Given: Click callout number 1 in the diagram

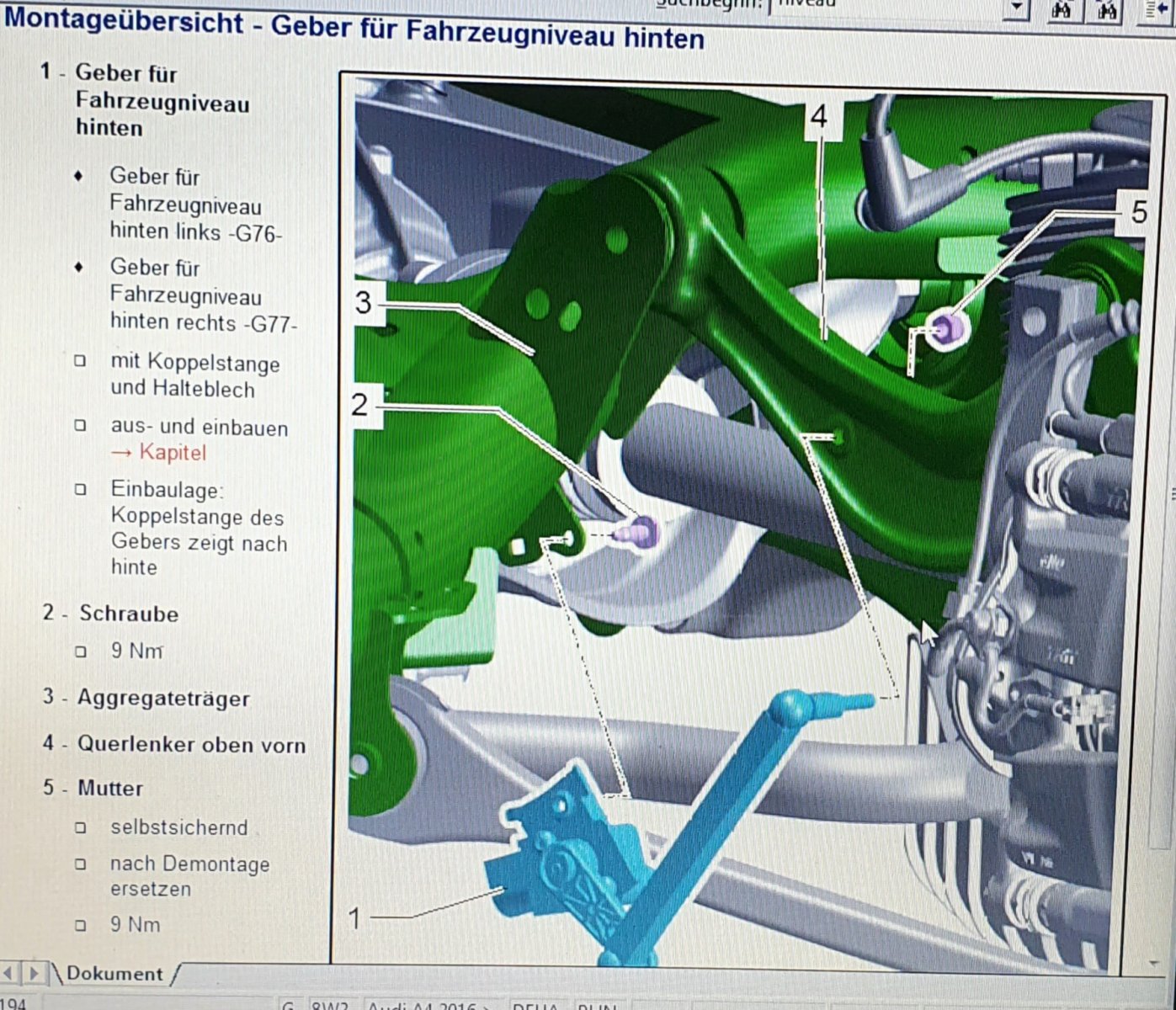Looking at the screenshot, I should tap(355, 918).
